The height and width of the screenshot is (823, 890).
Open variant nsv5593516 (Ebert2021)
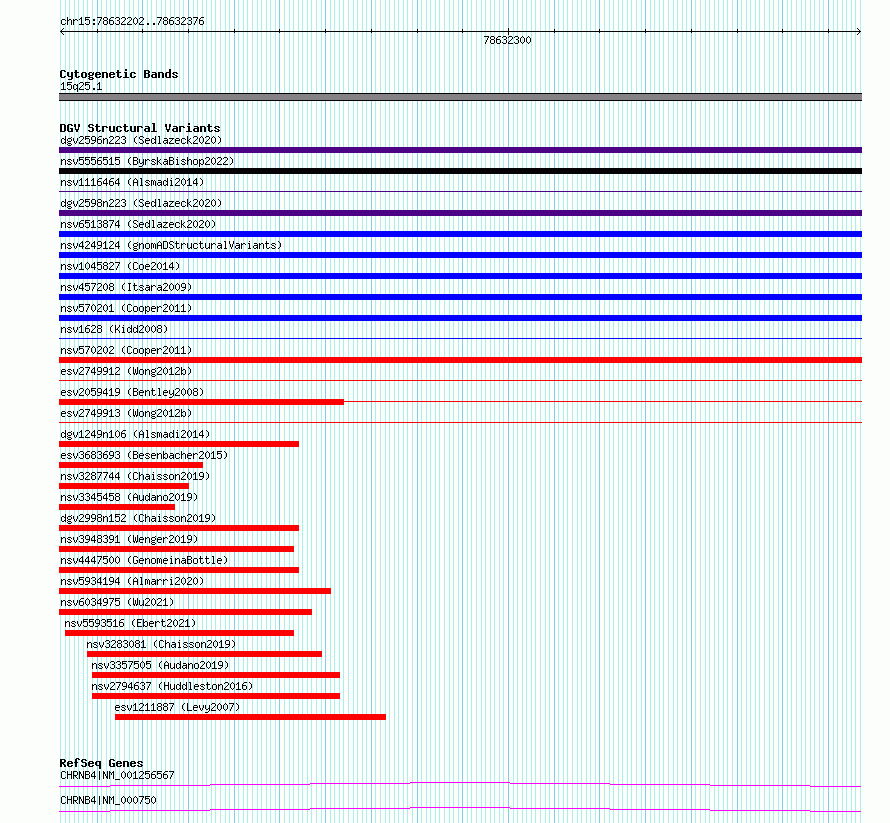[130, 623]
